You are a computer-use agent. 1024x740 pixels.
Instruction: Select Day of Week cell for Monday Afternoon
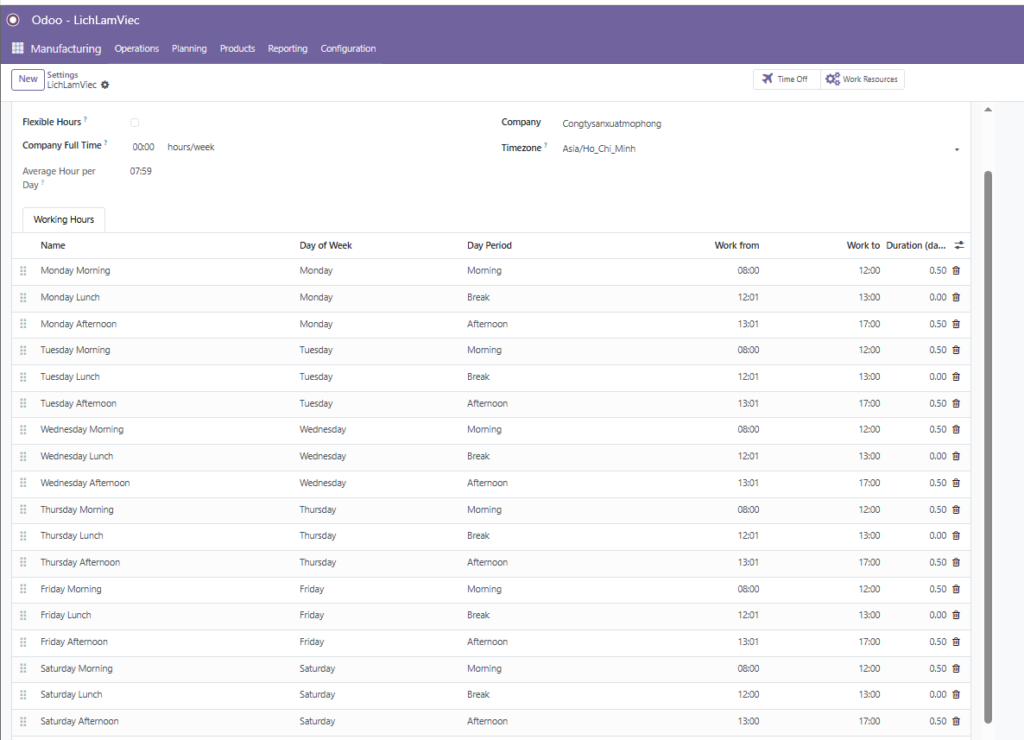316,324
